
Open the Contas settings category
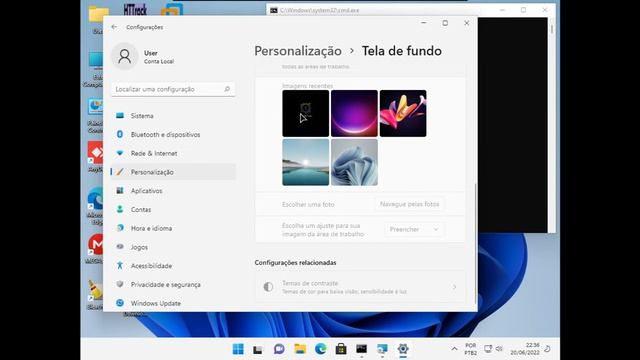tap(173, 210)
